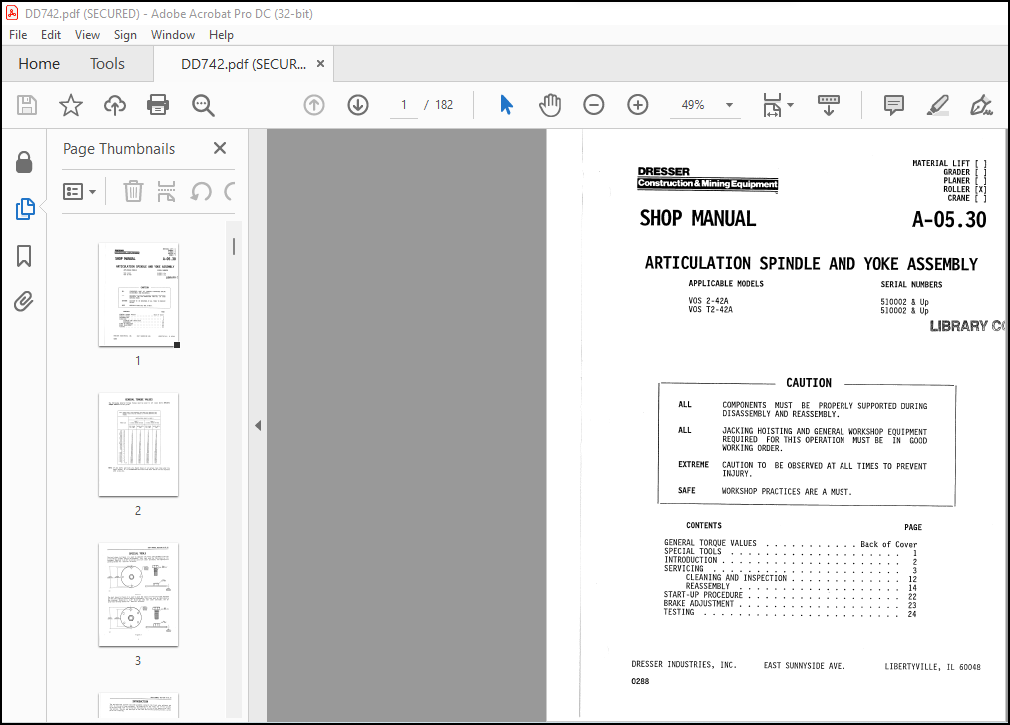This screenshot has height=725, width=1010.
Task: Click the 'Page Thumbnails' panel title
Action: [x=119, y=149]
